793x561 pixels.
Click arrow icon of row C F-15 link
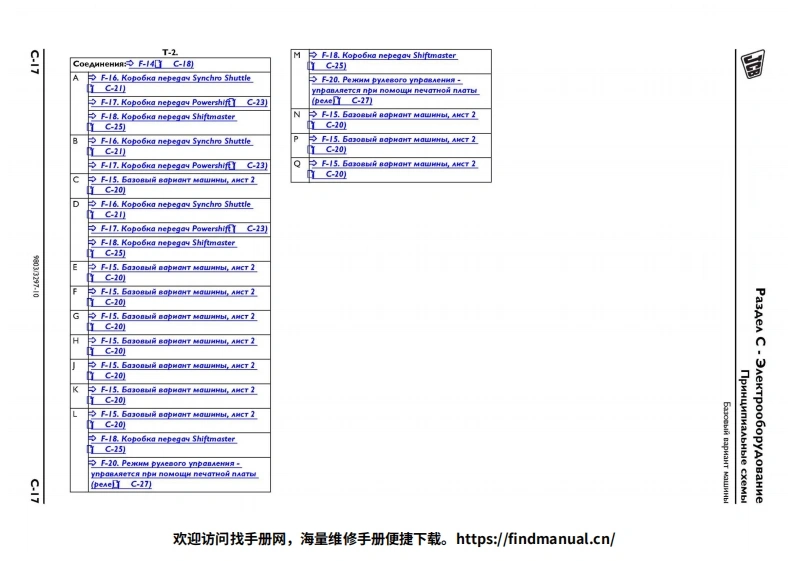point(92,180)
